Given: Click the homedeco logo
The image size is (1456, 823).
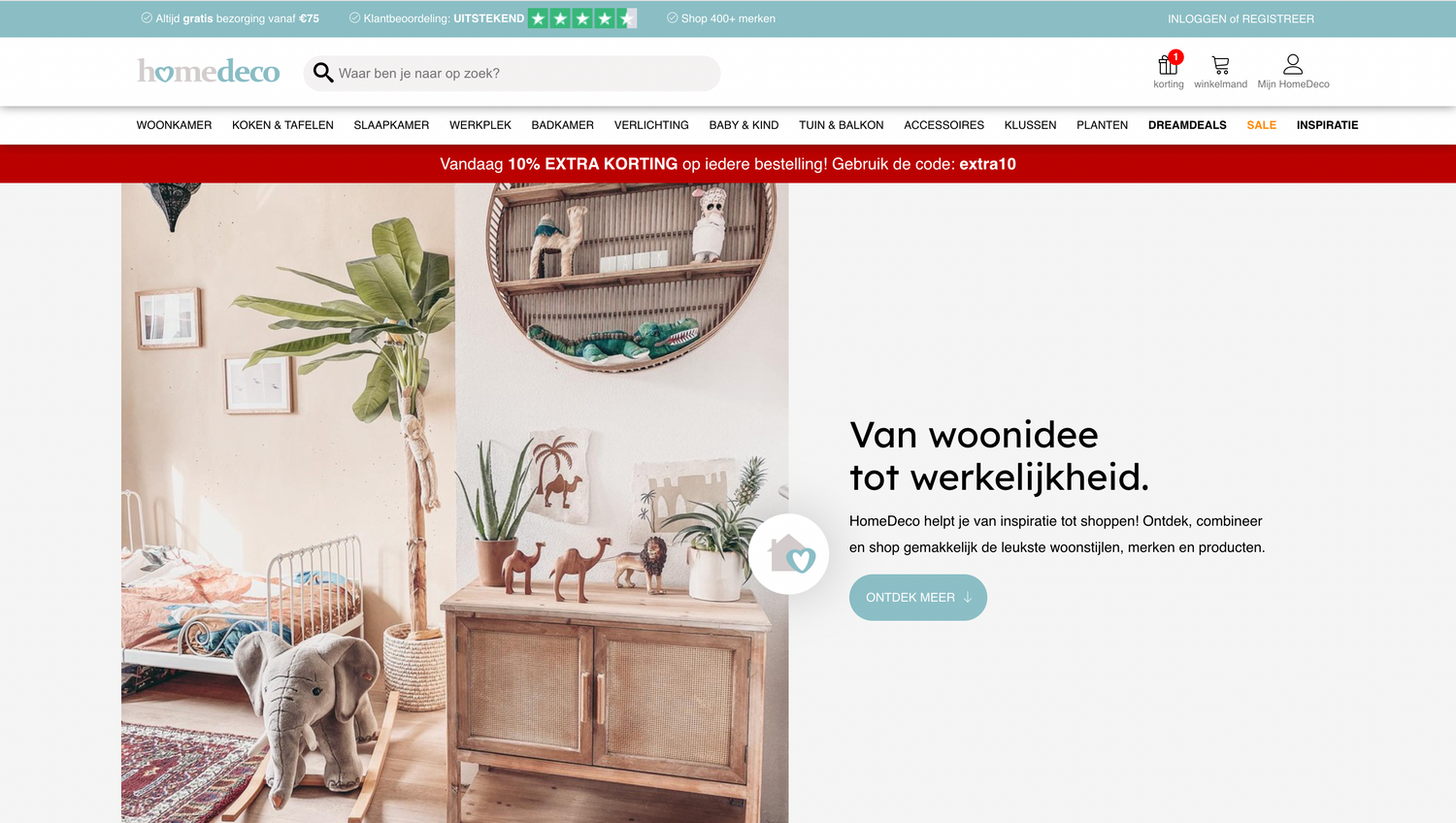Looking at the screenshot, I should (209, 71).
